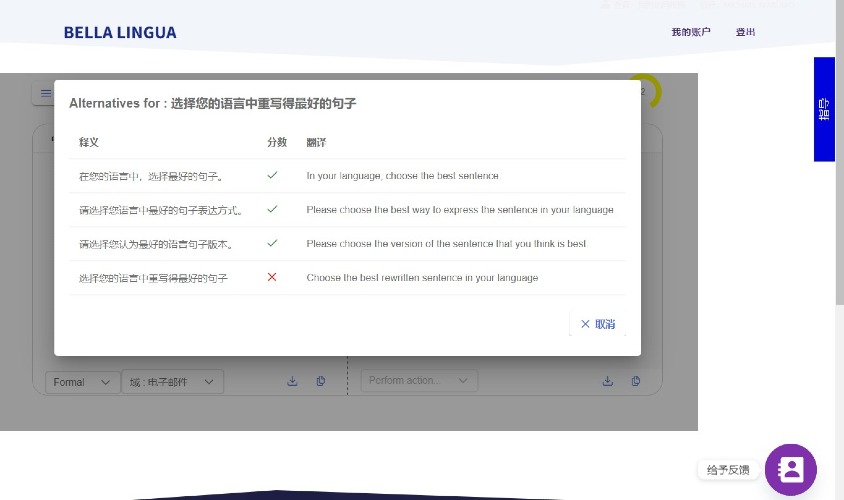844x500 pixels.
Task: Click translation 'In your language, choose the best sentence'
Action: point(403,175)
